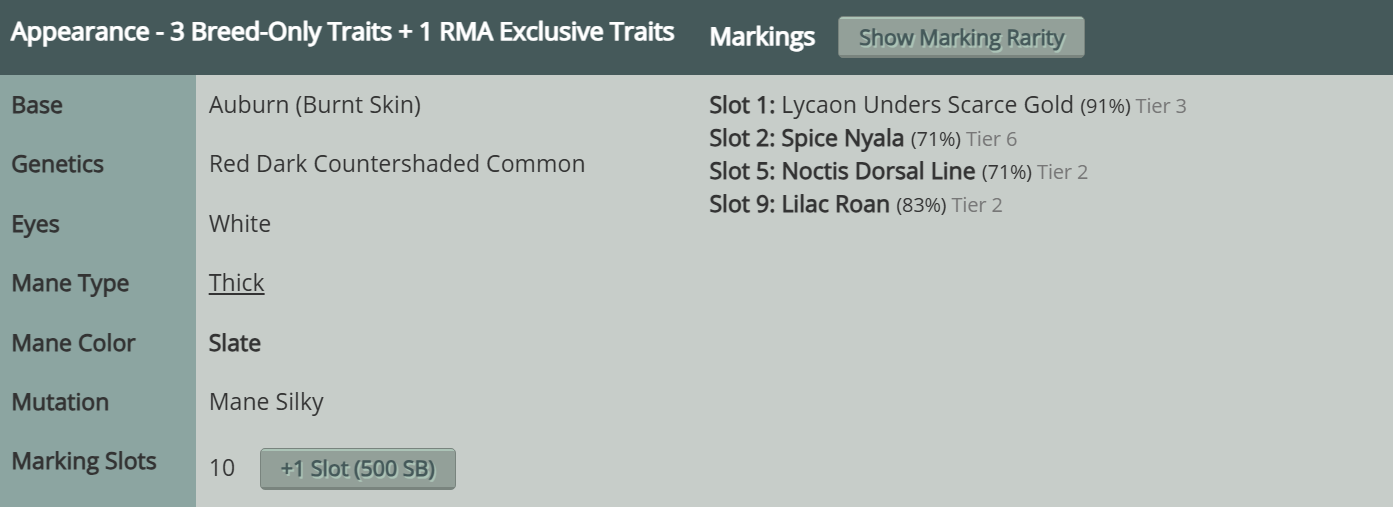
Task: Select the Auburn (Burnt Skin) base value
Action: coord(314,105)
